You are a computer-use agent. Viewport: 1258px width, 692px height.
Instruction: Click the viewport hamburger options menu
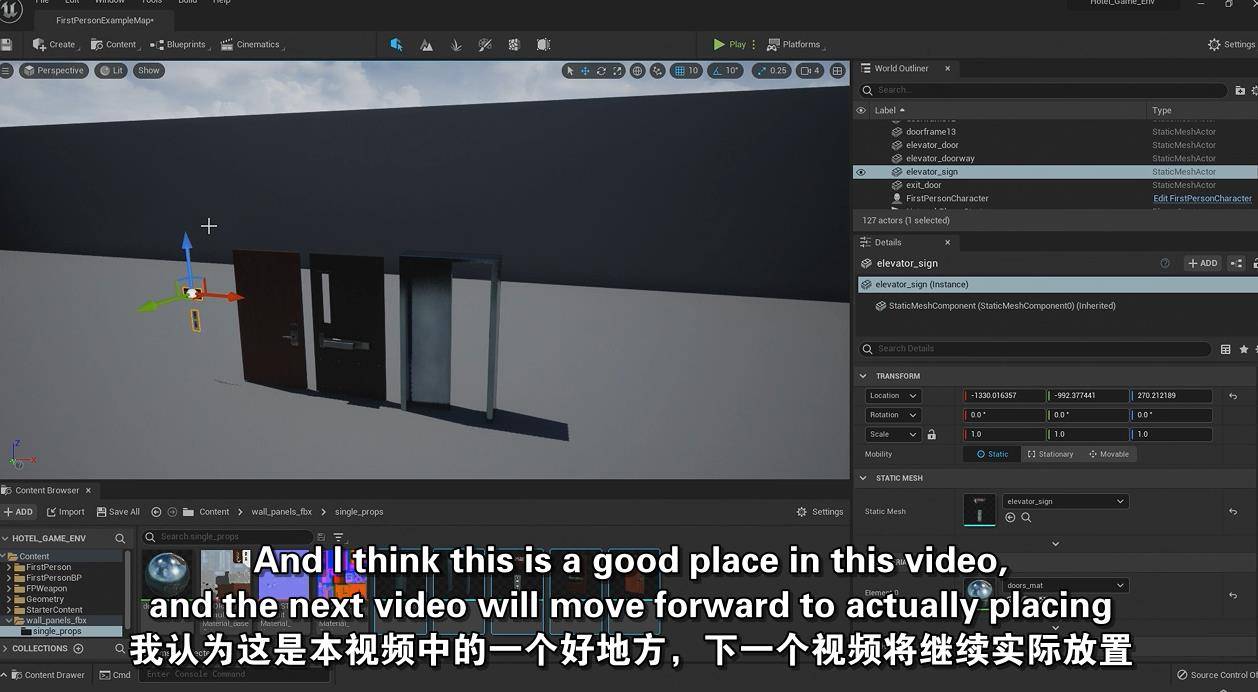coord(6,70)
